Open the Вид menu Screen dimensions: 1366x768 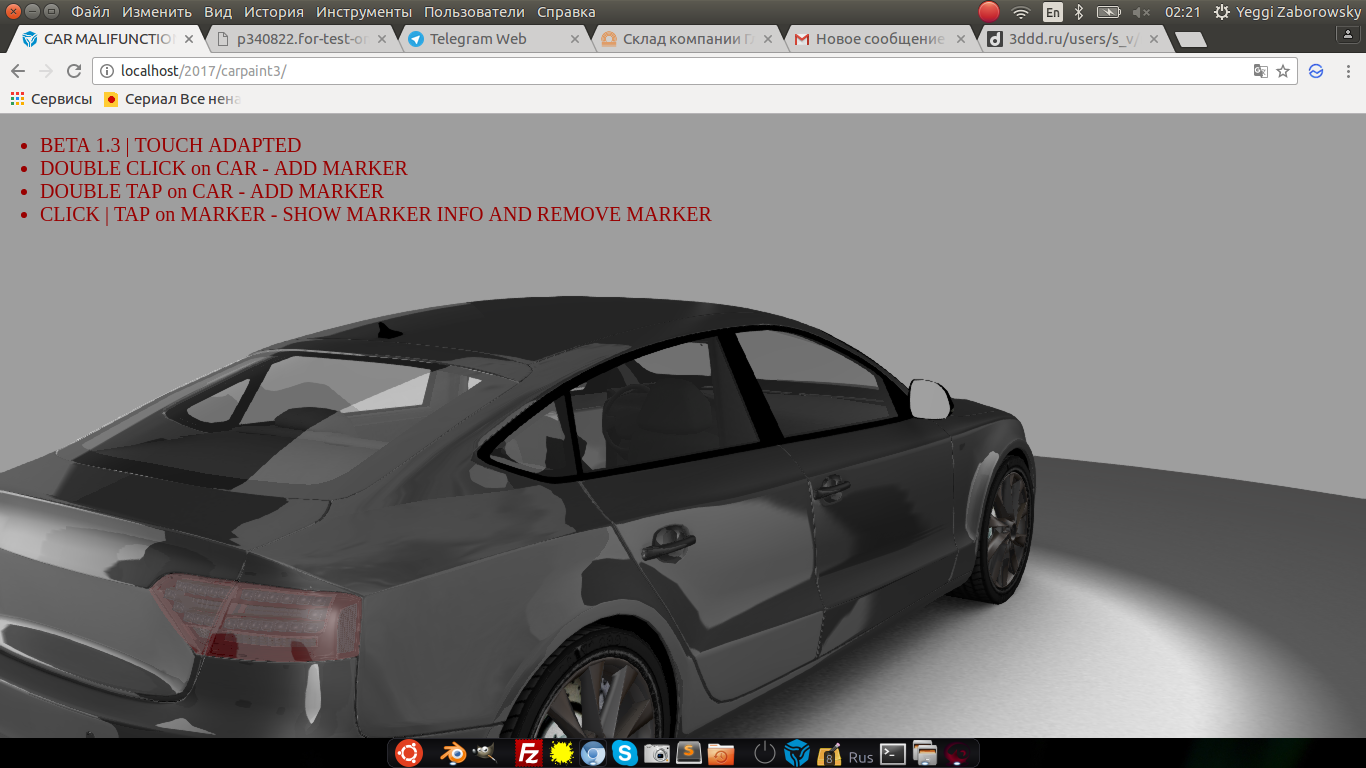point(218,12)
